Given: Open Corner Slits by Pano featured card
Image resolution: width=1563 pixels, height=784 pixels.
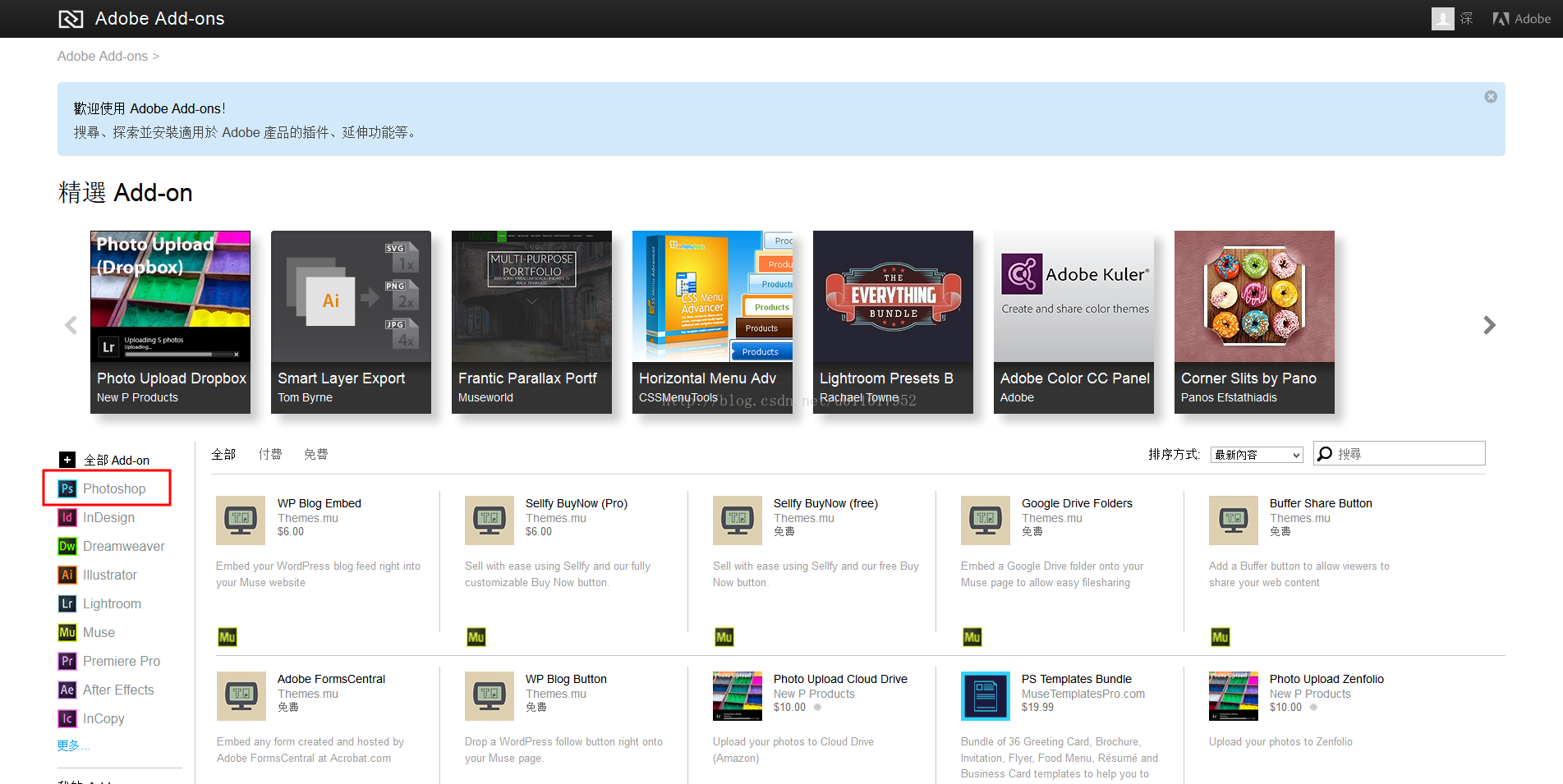Looking at the screenshot, I should pos(1254,322).
